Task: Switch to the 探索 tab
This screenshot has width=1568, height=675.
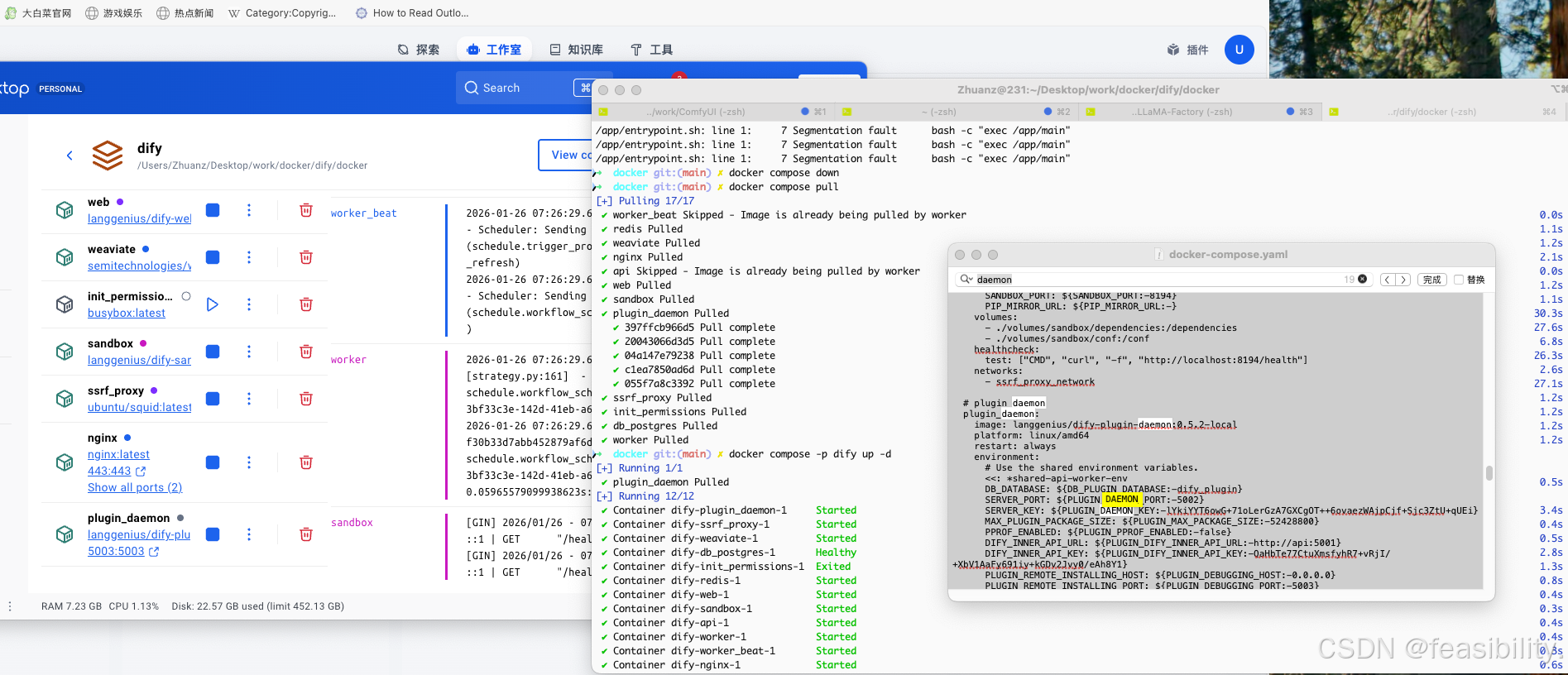Action: point(418,50)
